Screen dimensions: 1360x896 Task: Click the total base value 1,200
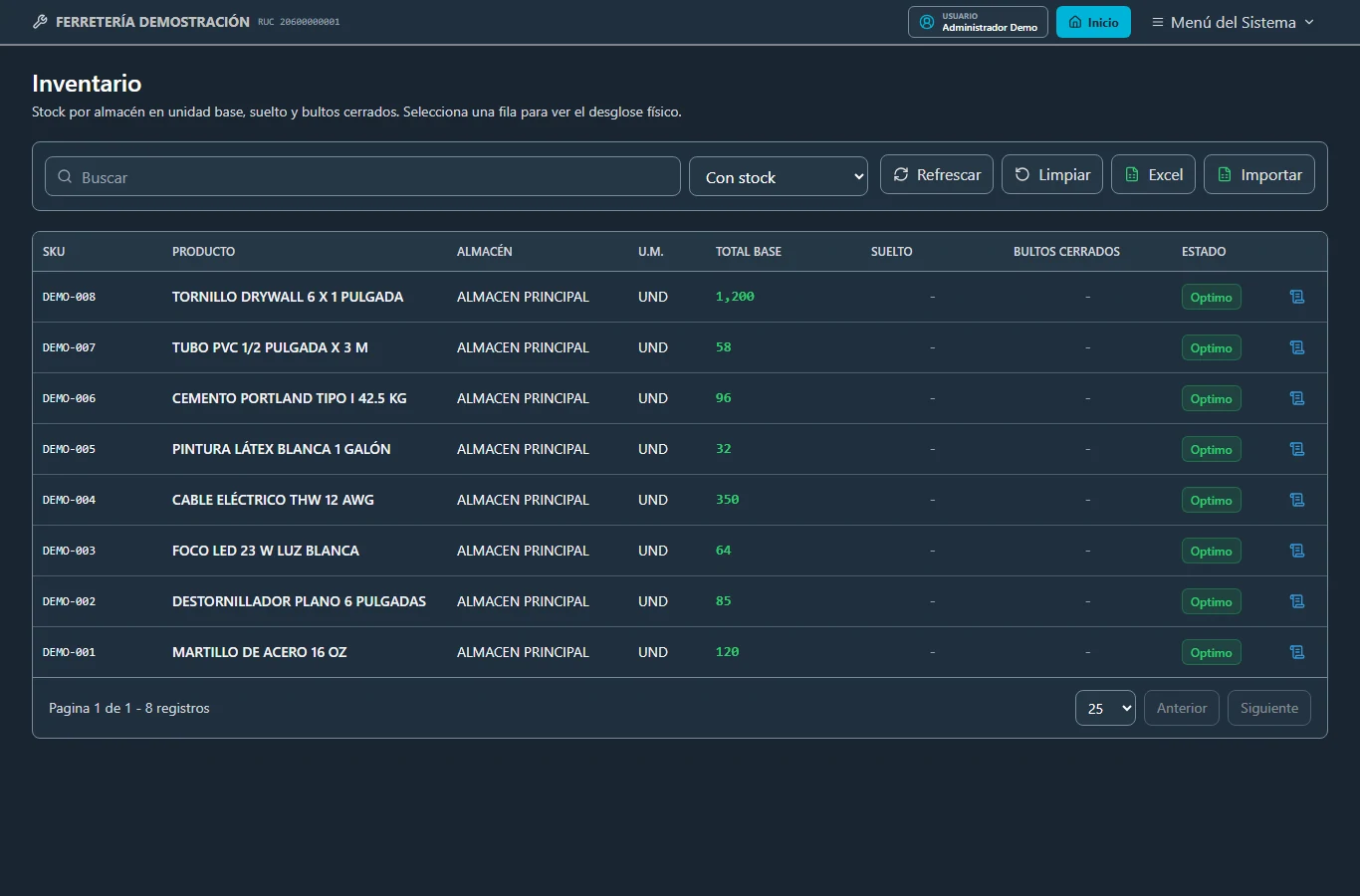pyautogui.click(x=735, y=297)
